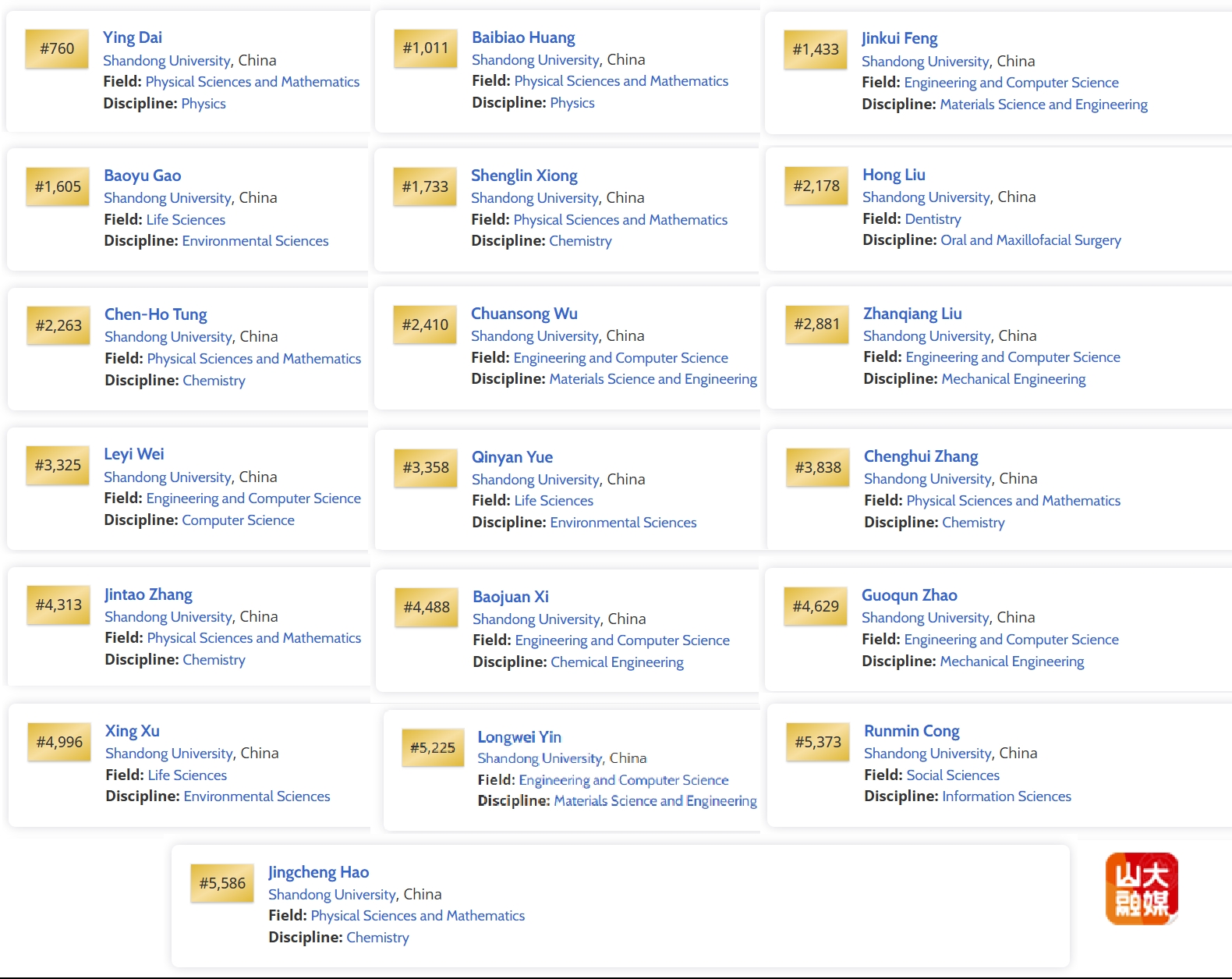Click the #4,488 rank badge
This screenshot has width=1232, height=979.
coord(427,608)
